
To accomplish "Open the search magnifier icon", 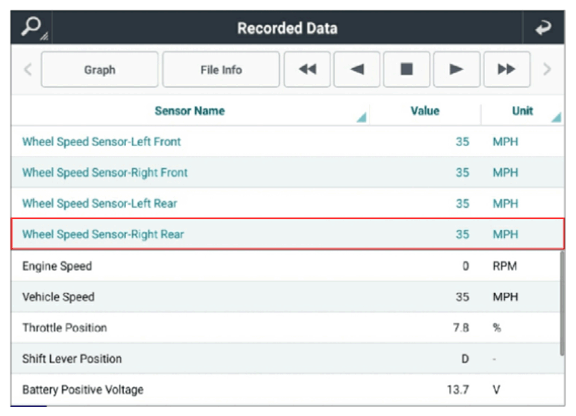I will (x=32, y=27).
